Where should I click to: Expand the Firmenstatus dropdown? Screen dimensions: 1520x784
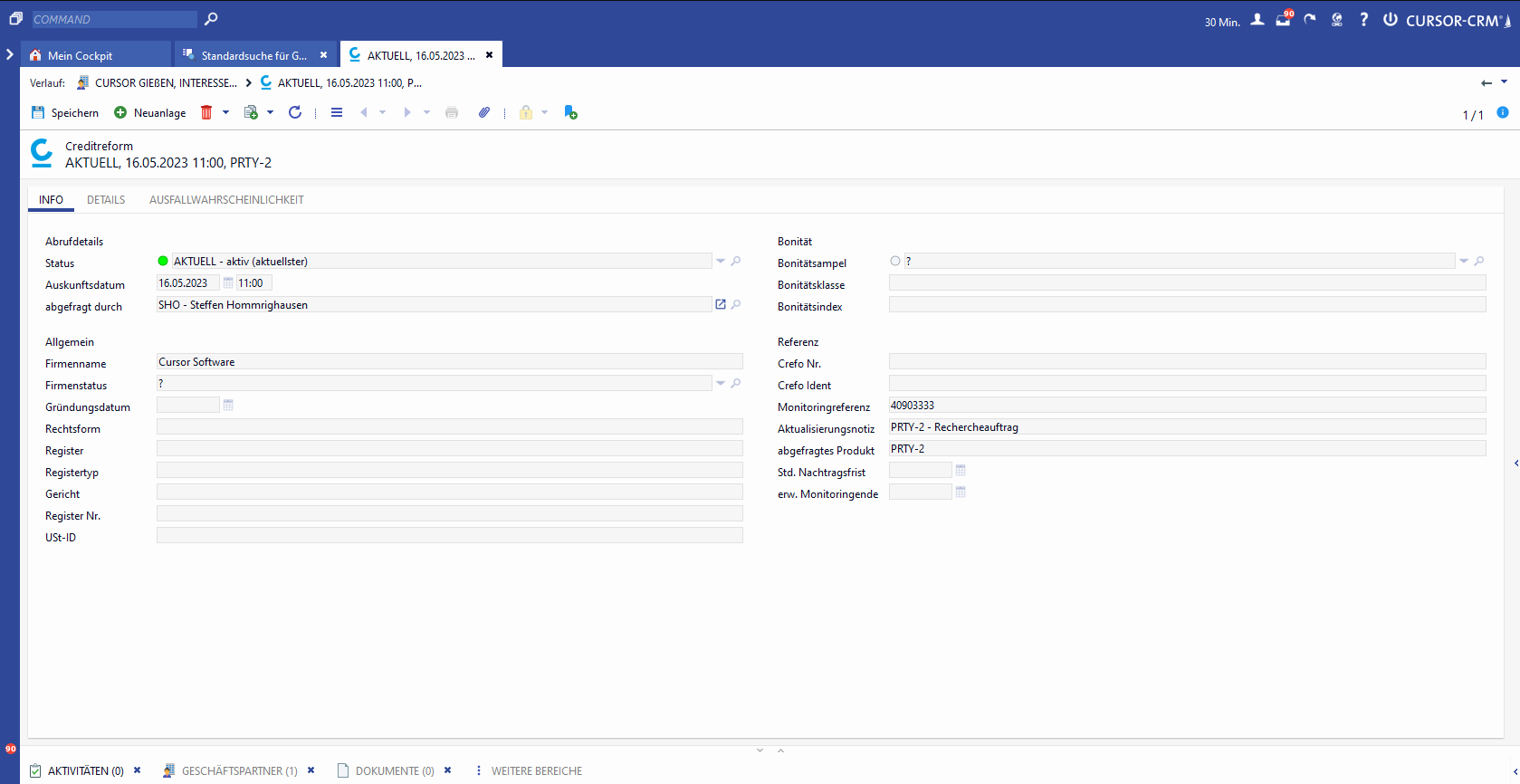click(x=721, y=383)
